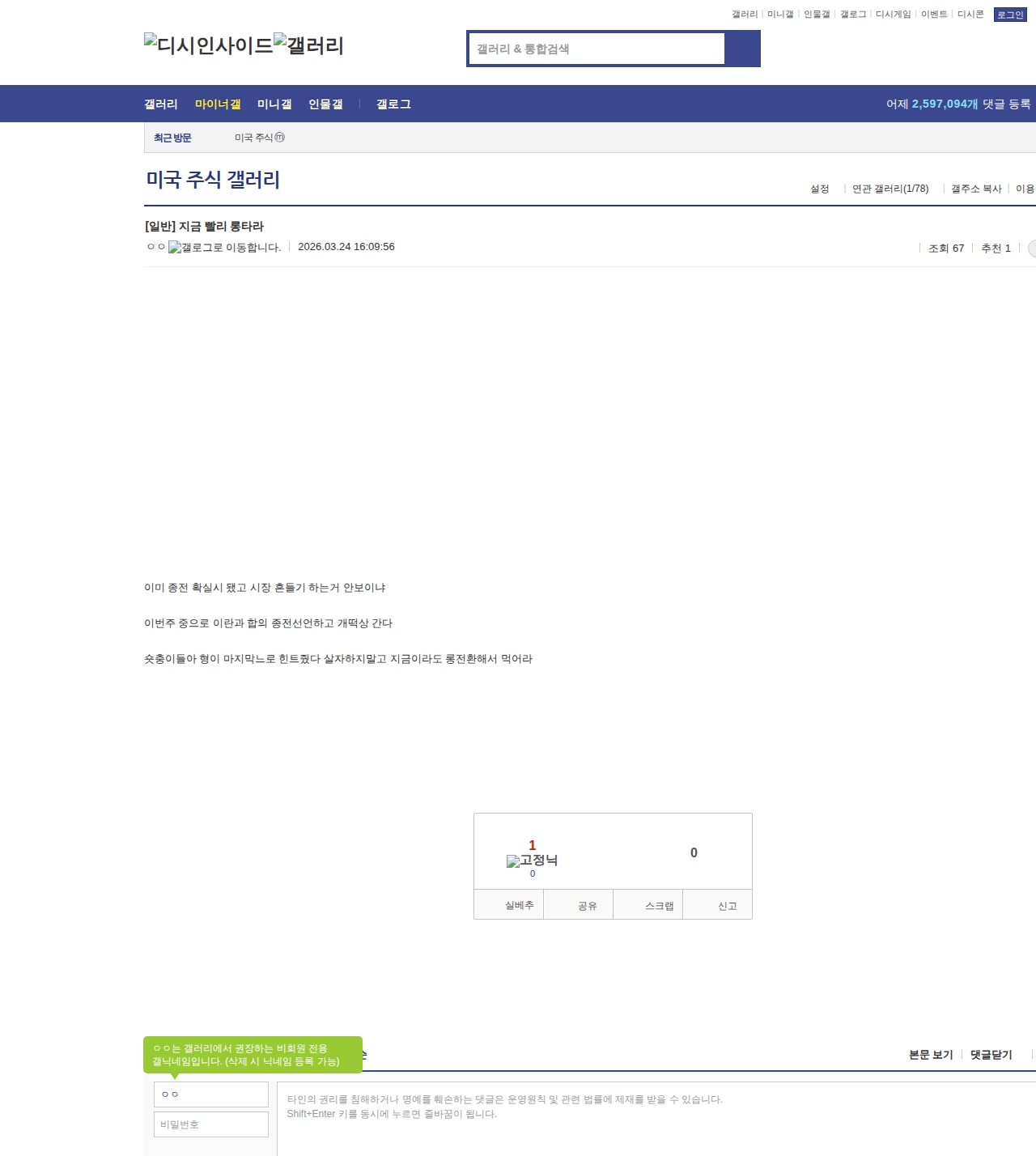Open 갤러리 in the blue navigation bar
The width and height of the screenshot is (1036, 1156).
(x=161, y=104)
